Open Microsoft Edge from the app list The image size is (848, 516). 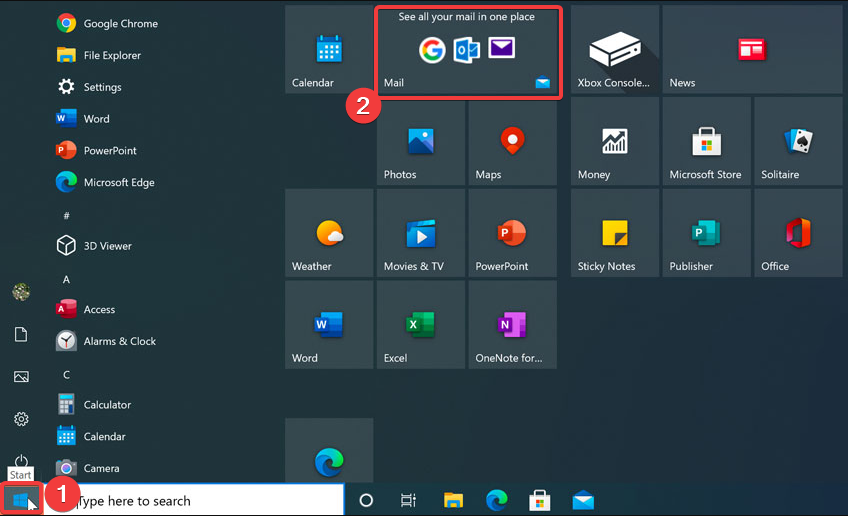click(105, 182)
